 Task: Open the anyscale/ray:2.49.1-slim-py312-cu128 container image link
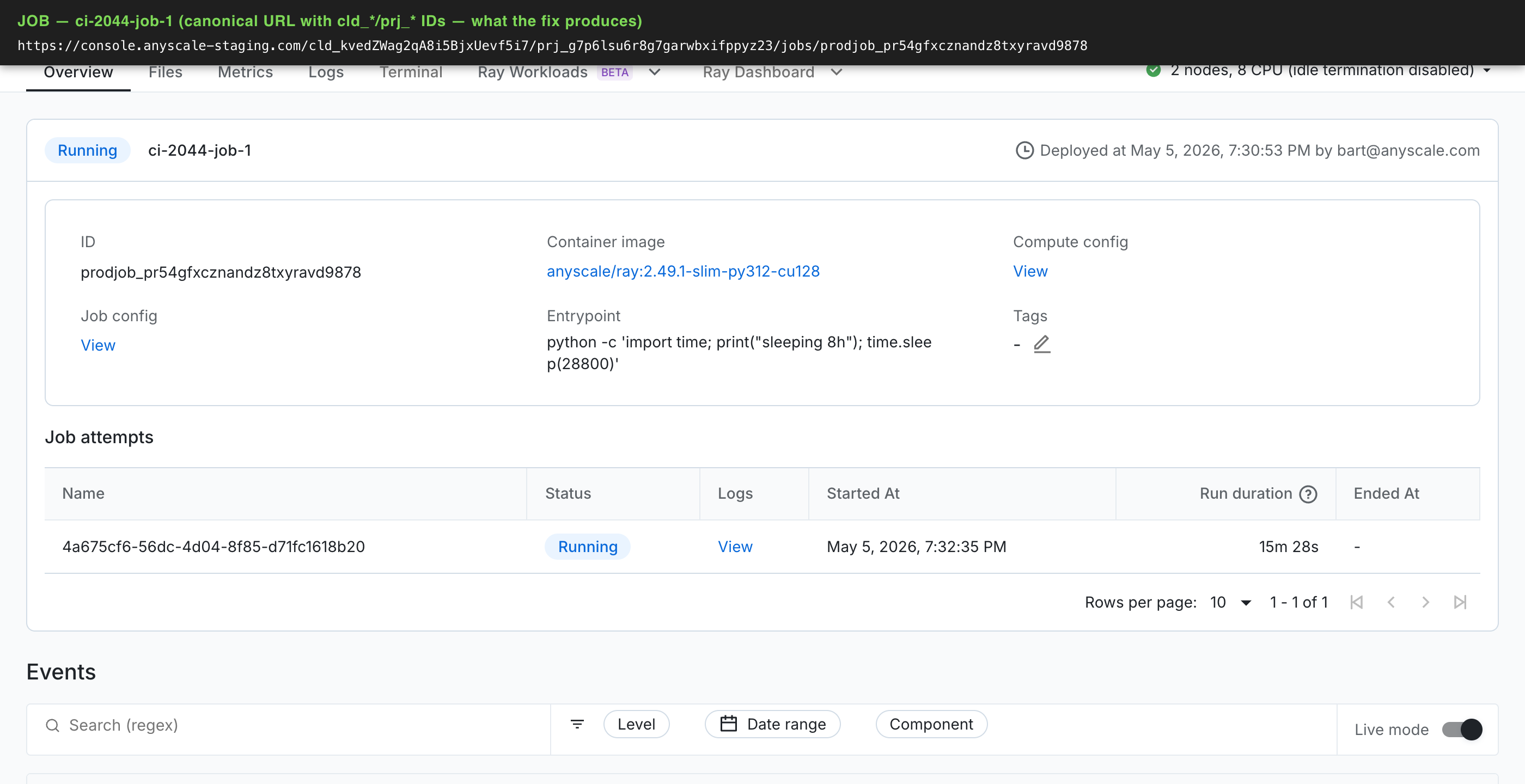682,271
